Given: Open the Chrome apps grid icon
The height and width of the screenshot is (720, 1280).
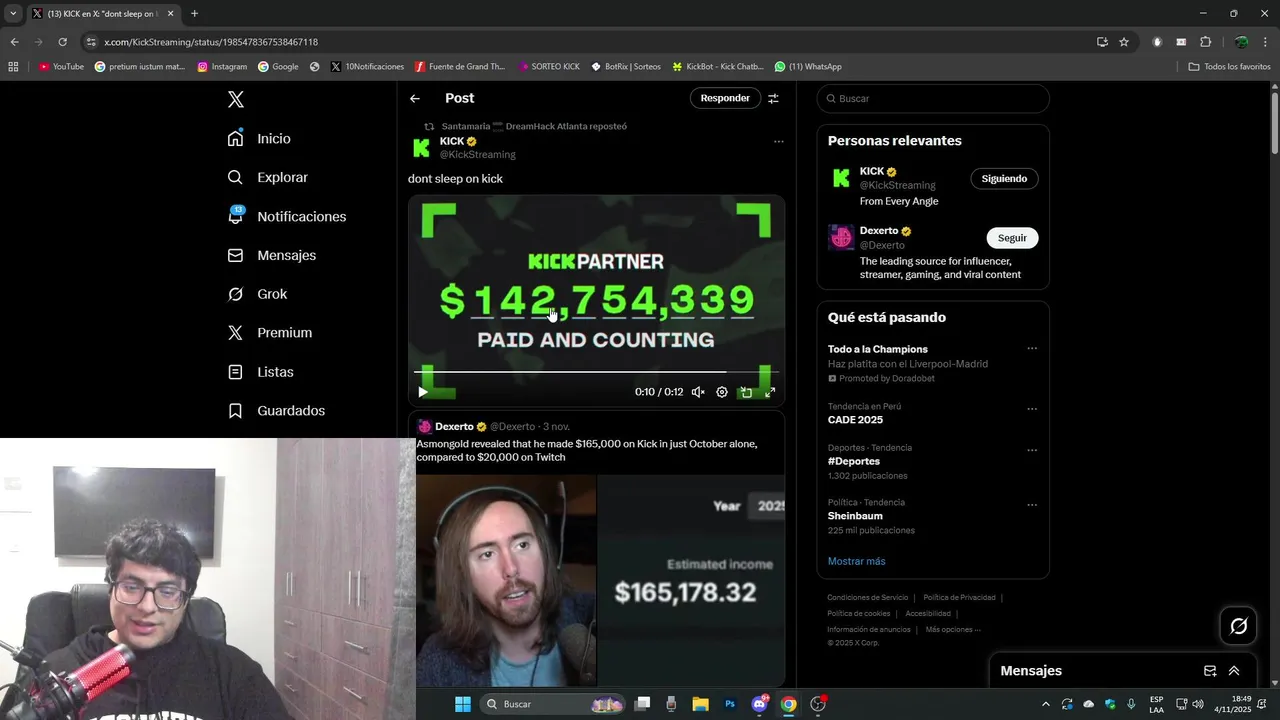Looking at the screenshot, I should tap(13, 67).
